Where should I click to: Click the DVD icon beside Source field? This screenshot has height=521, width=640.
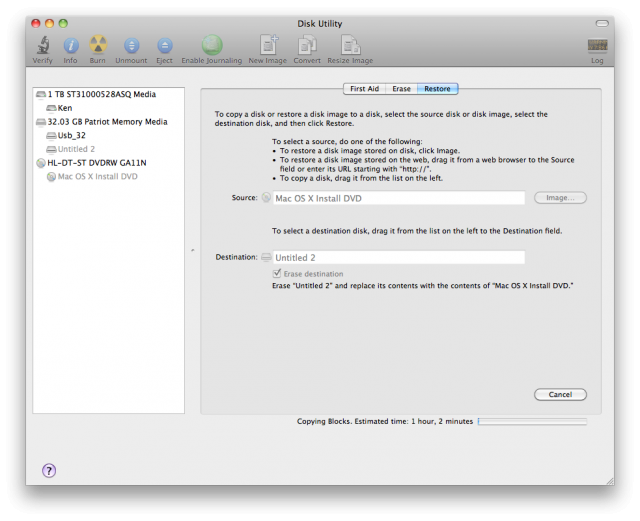[x=266, y=198]
